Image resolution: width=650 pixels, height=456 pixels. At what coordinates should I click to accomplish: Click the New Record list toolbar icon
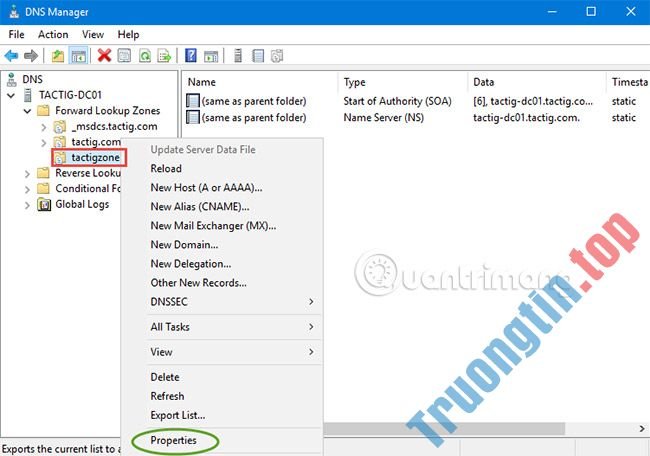258,56
